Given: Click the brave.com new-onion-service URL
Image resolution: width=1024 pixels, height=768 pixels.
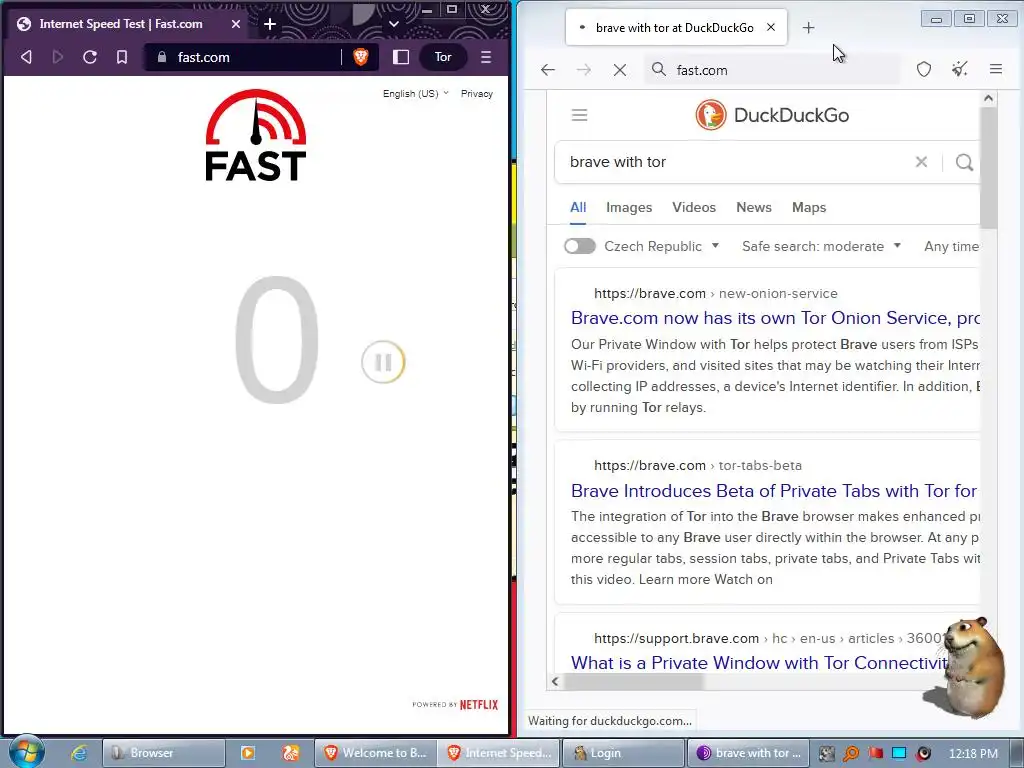Looking at the screenshot, I should [x=715, y=293].
